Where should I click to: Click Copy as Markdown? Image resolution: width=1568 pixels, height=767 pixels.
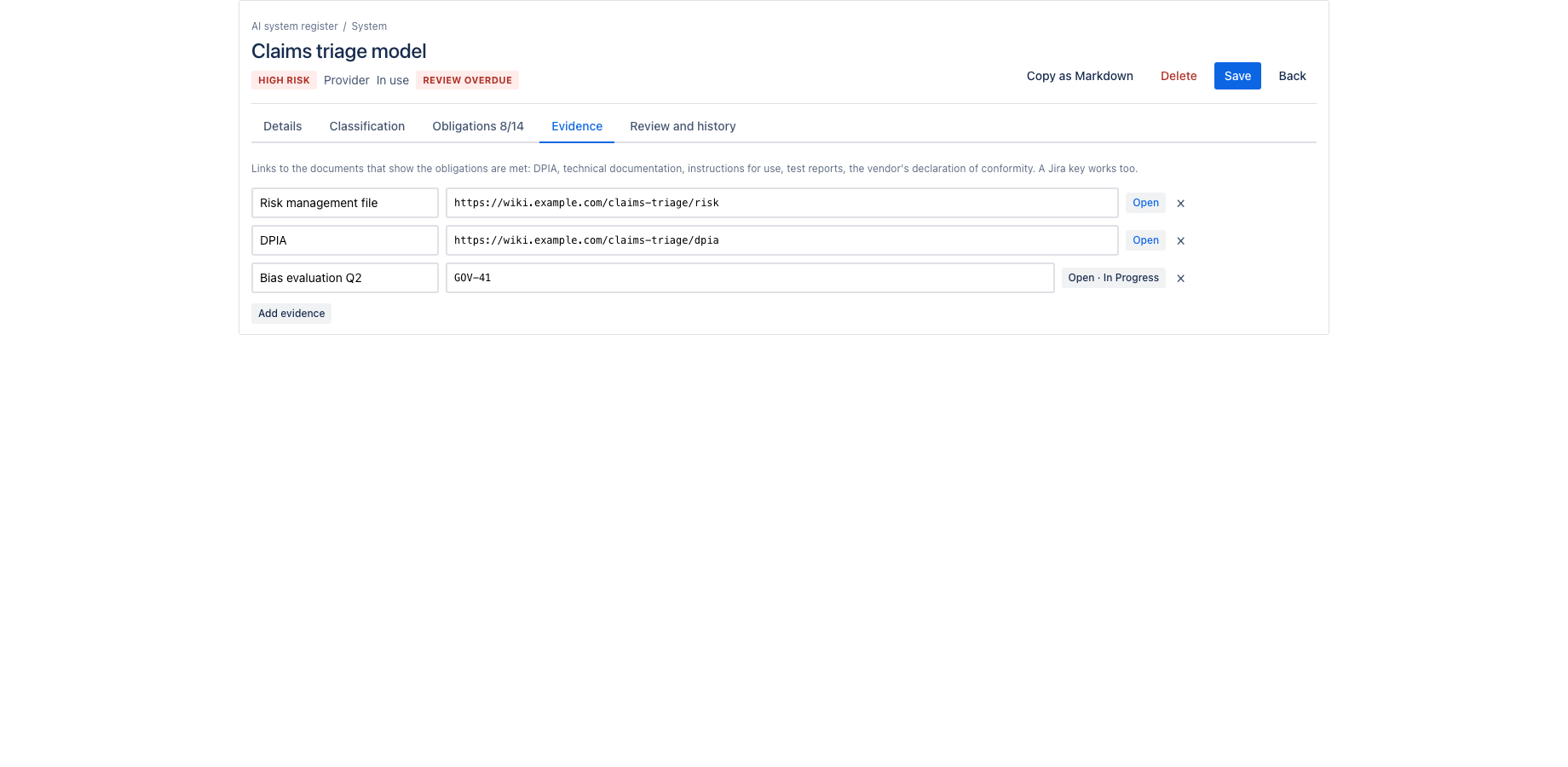pos(1080,76)
